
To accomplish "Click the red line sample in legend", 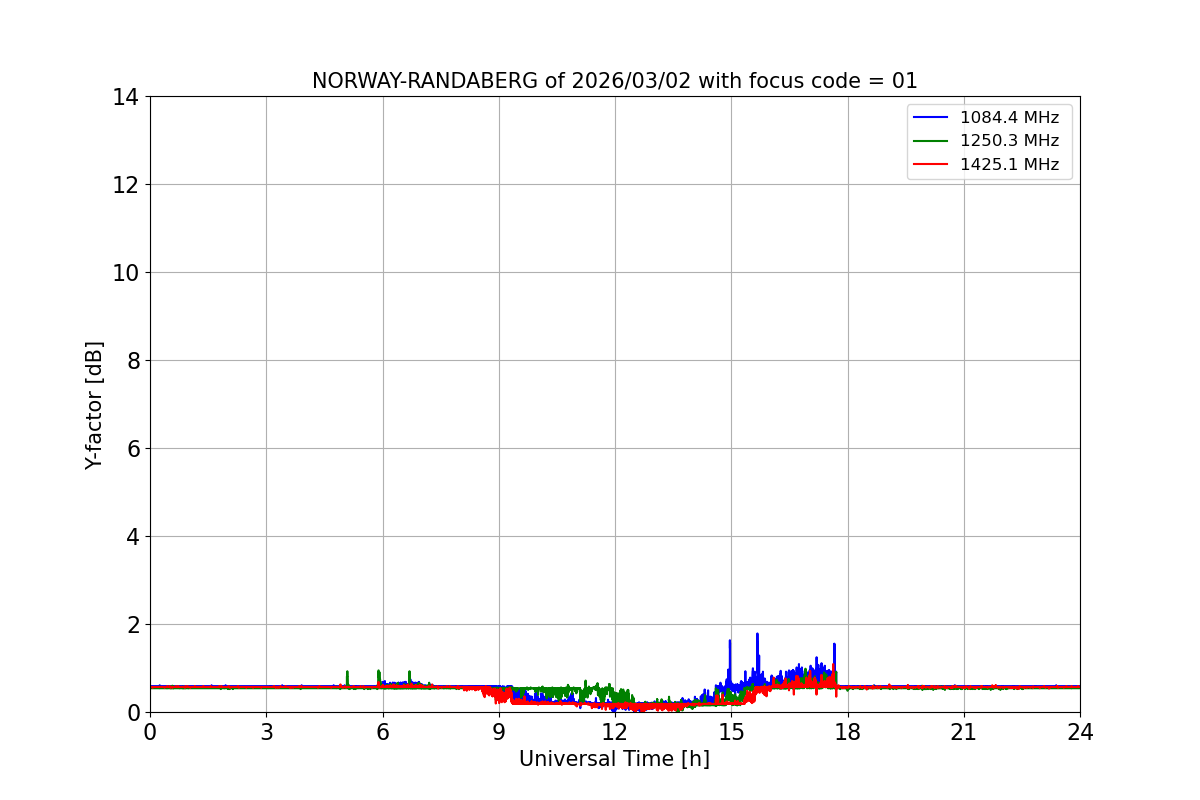I will click(932, 165).
